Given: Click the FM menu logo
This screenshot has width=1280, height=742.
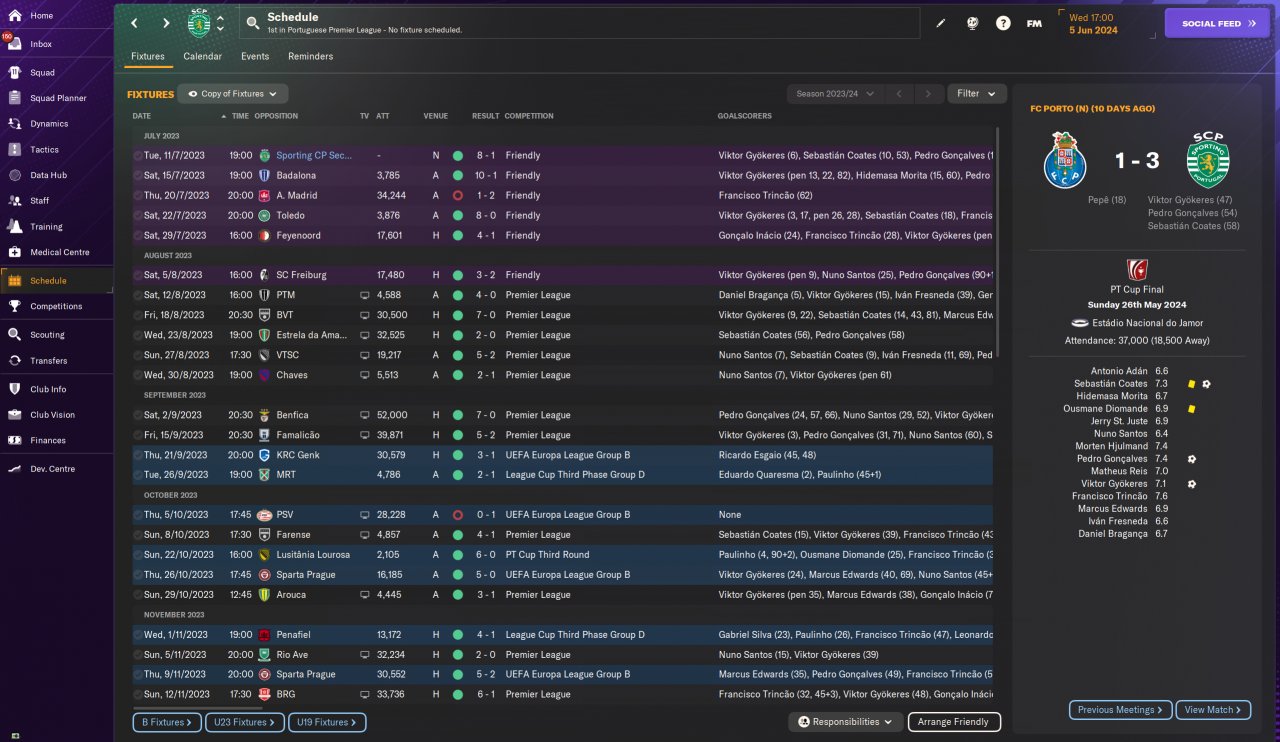Looking at the screenshot, I should [1034, 23].
